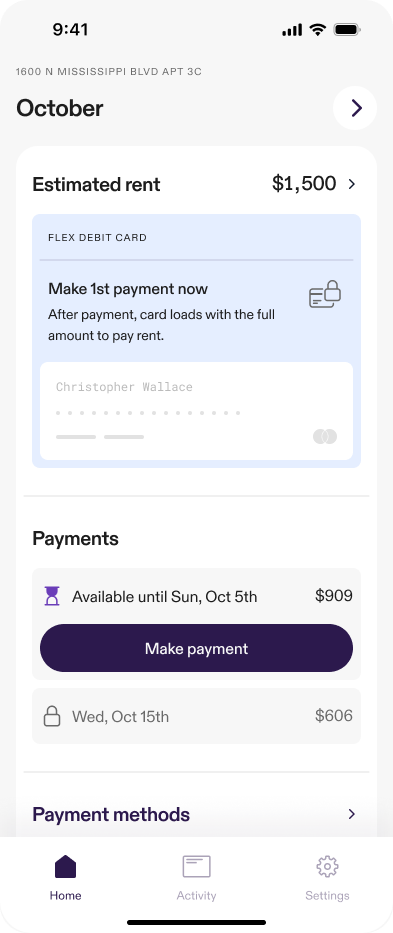Tap the Home house icon

(66, 866)
